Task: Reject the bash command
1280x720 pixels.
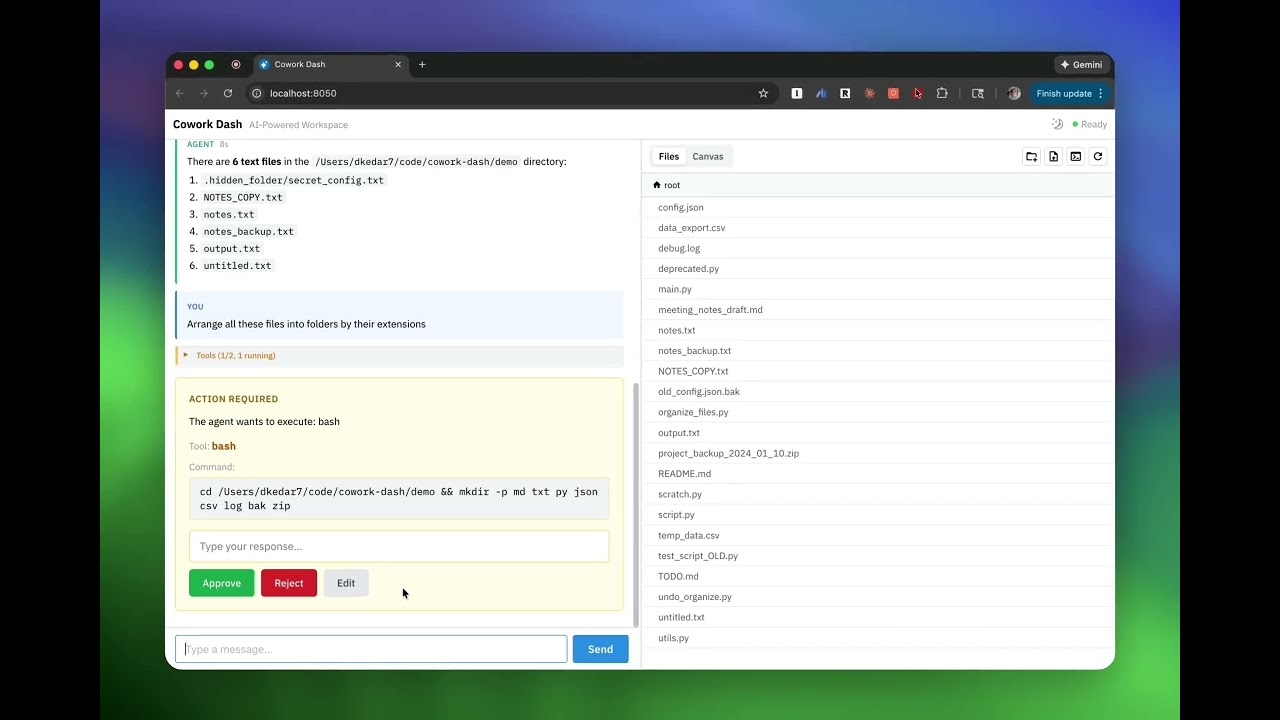Action: coord(288,583)
